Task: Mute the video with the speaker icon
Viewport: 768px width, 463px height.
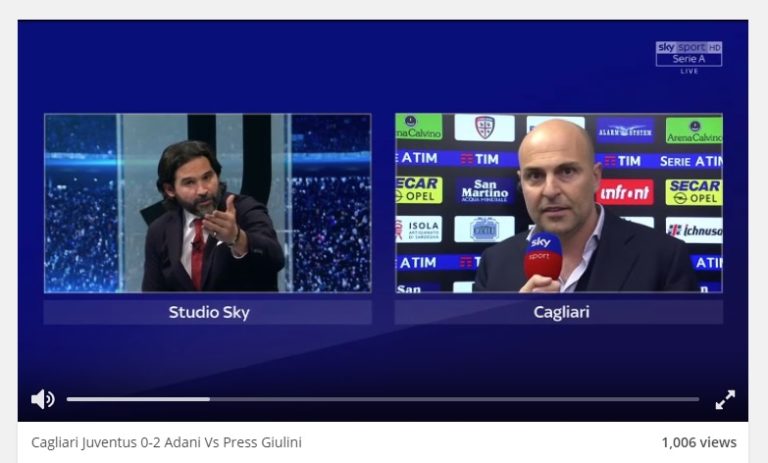Action: 43,399
